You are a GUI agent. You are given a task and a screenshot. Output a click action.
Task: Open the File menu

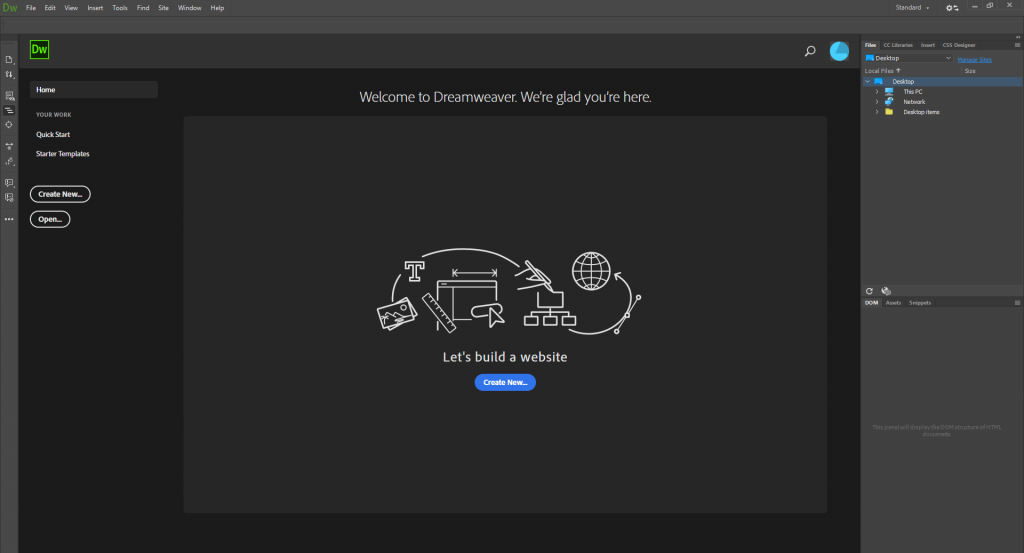31,8
